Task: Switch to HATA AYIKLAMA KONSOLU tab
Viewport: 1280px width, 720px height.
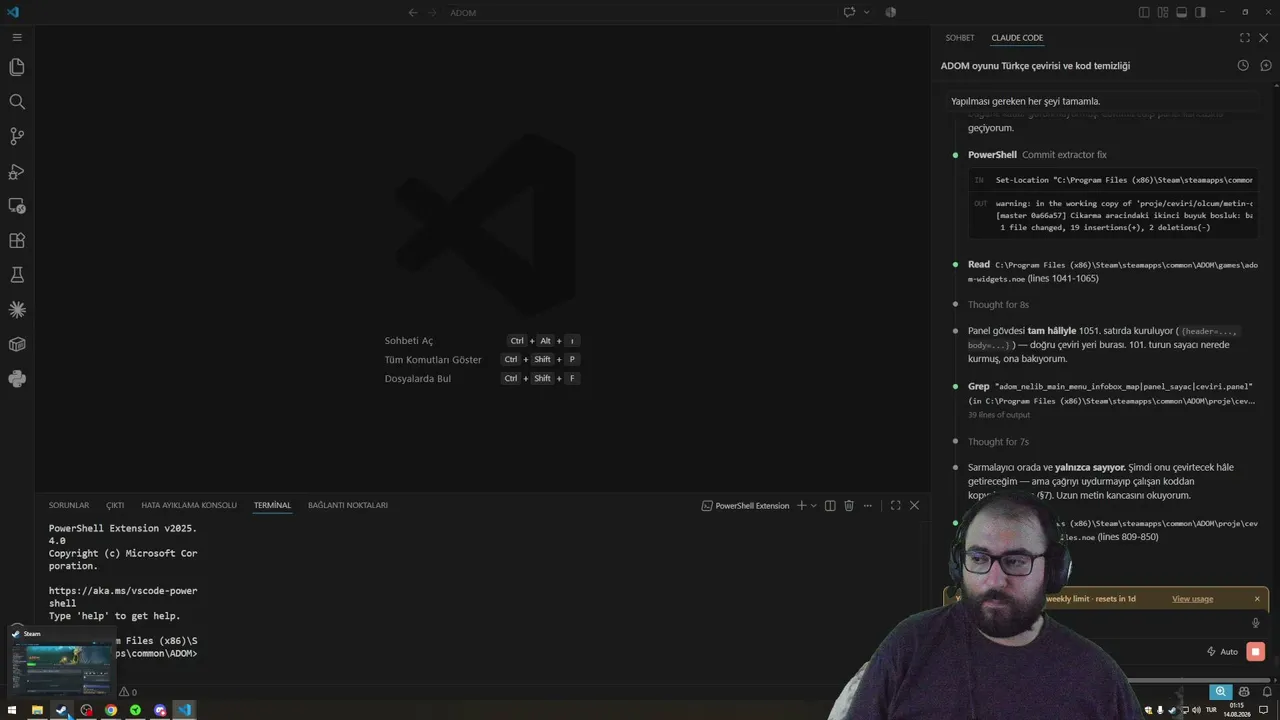Action: coord(189,506)
